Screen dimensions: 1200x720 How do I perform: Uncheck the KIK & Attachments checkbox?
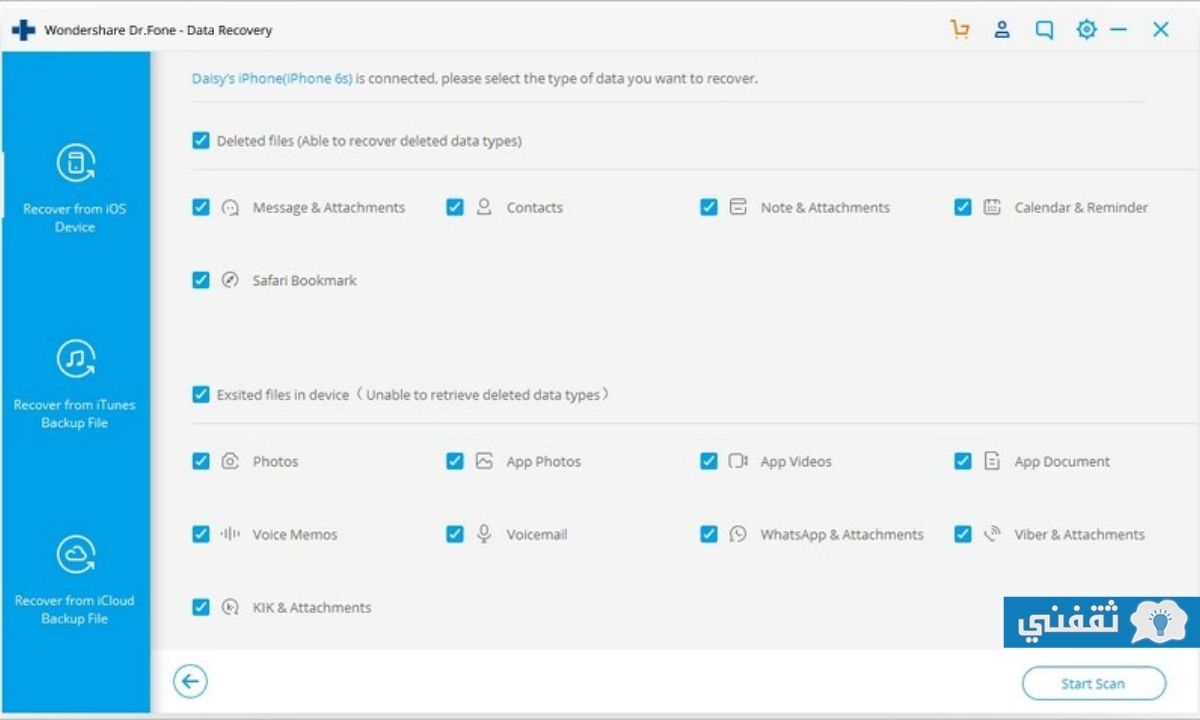(x=201, y=607)
